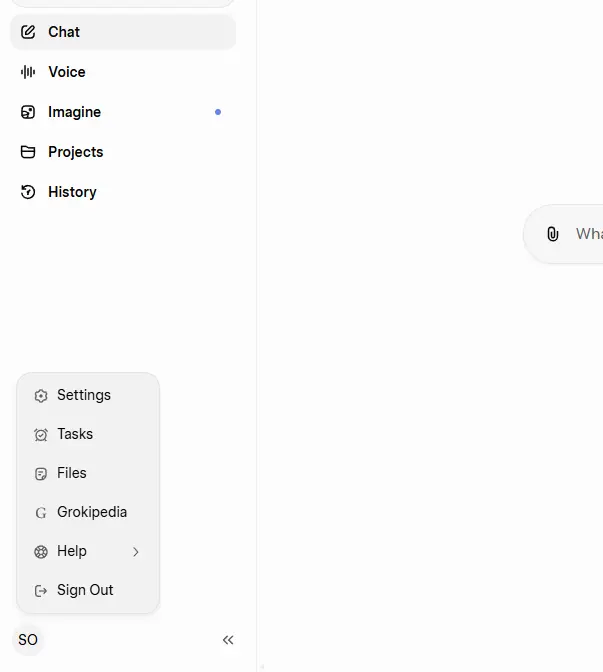Open the Projects section label
Image resolution: width=603 pixels, height=672 pixels.
pyautogui.click(x=75, y=152)
